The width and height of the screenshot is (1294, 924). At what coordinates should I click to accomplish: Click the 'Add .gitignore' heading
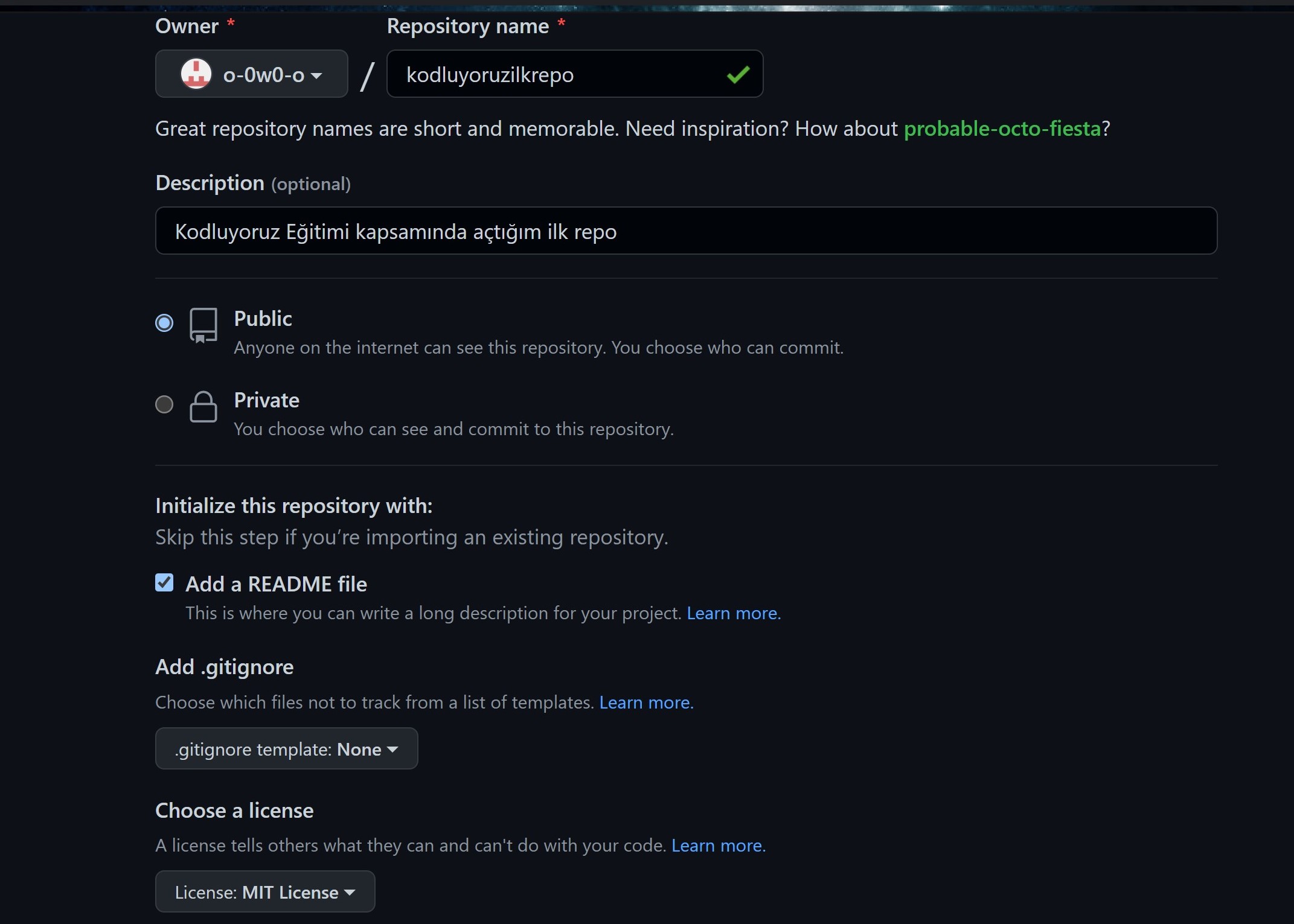(225, 667)
